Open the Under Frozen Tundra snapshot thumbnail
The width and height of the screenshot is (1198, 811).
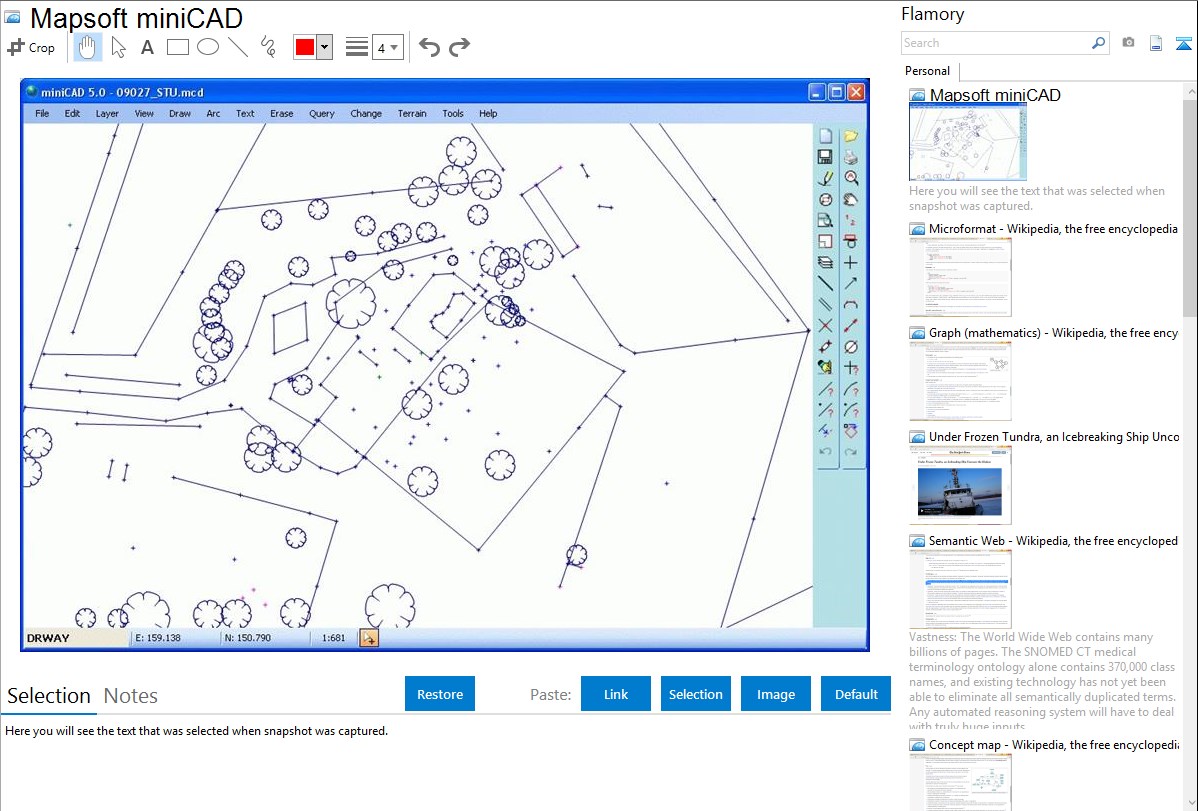coord(960,485)
